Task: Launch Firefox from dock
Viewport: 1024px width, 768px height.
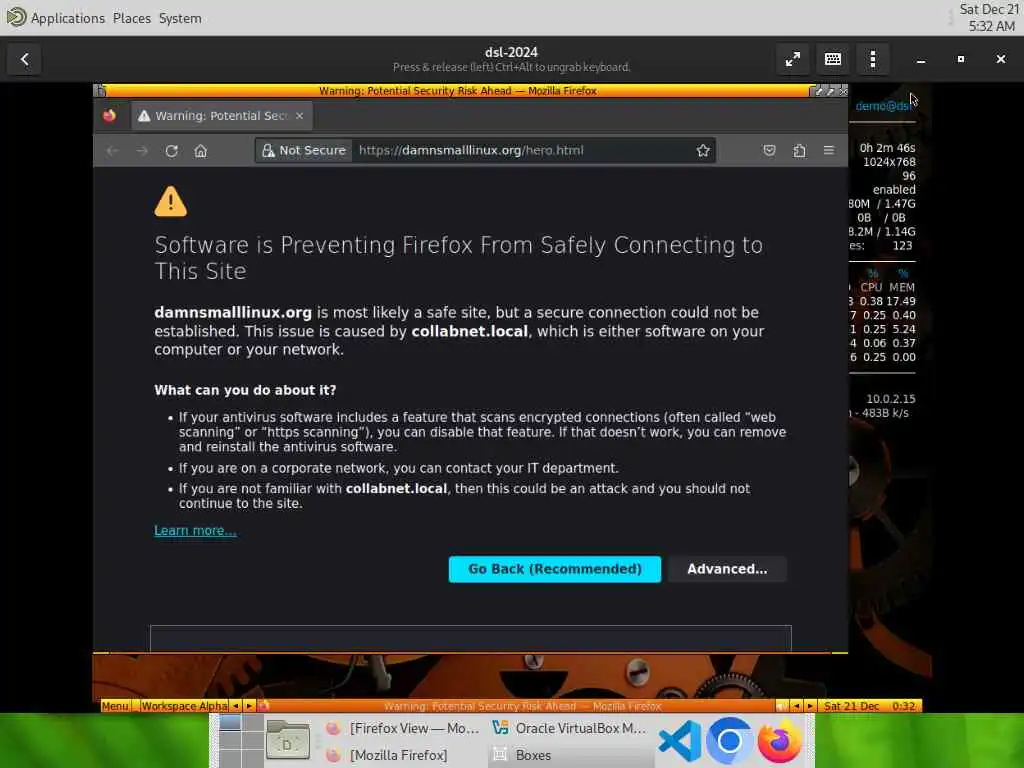Action: pos(779,741)
